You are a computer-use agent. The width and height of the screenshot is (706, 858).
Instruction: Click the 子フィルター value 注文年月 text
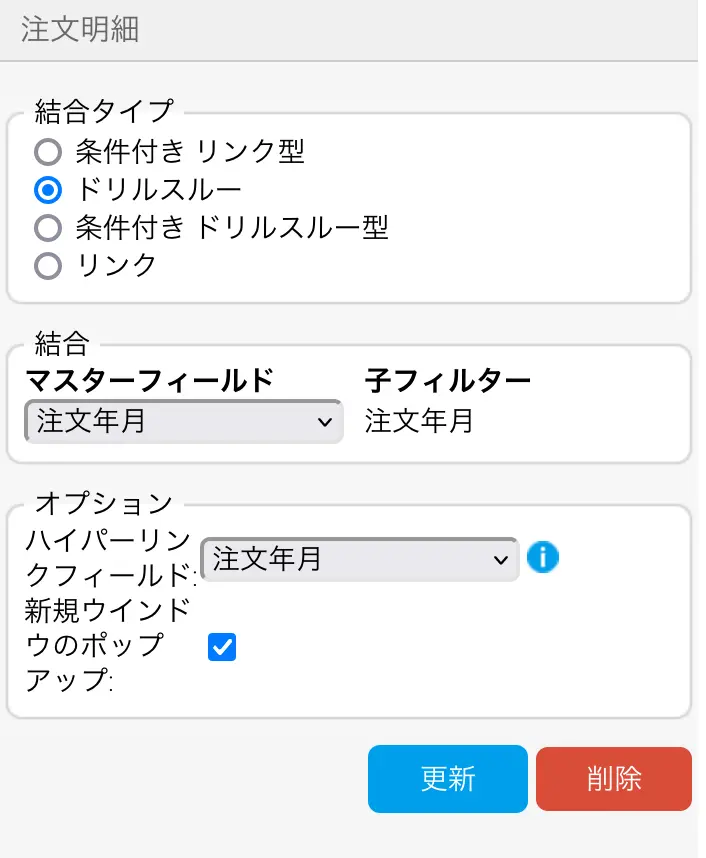tap(419, 421)
